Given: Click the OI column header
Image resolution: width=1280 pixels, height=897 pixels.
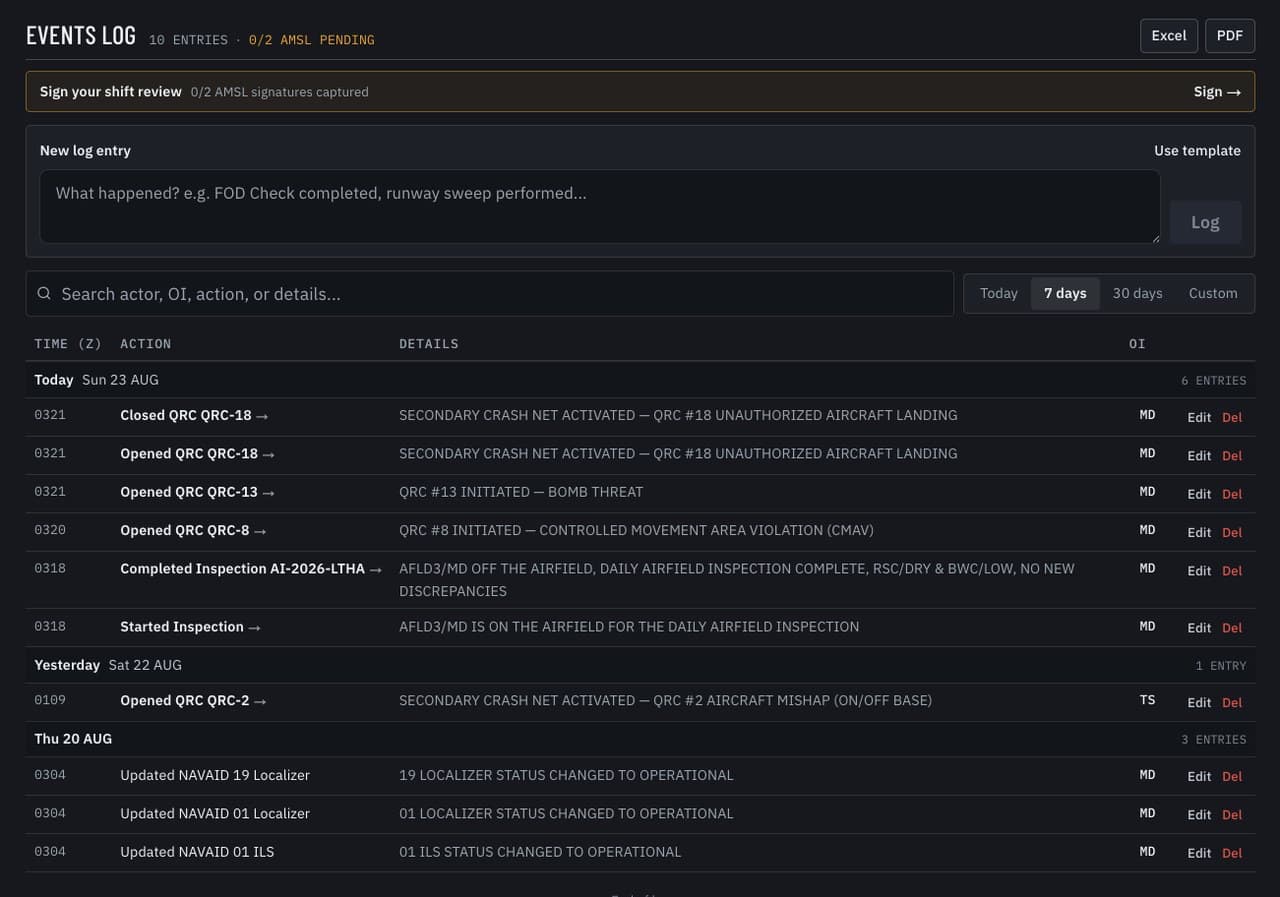Looking at the screenshot, I should click(1137, 343).
